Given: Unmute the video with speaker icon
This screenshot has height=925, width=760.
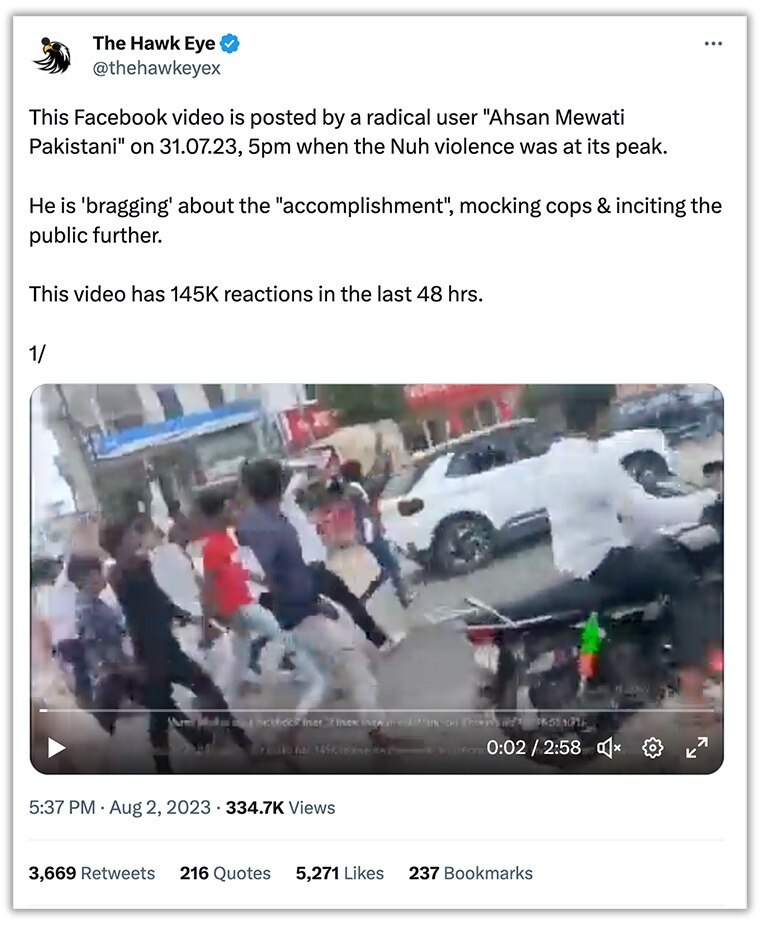Looking at the screenshot, I should (x=609, y=748).
